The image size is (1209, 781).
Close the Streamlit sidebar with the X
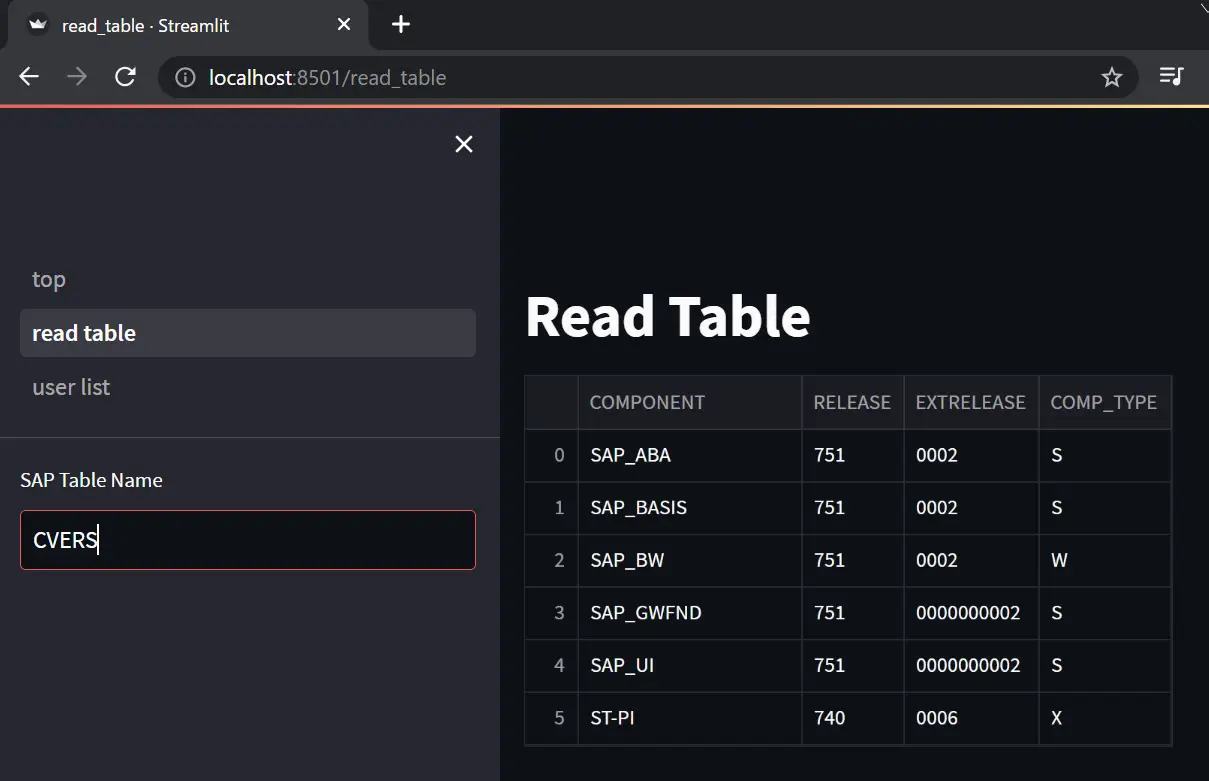(x=464, y=144)
